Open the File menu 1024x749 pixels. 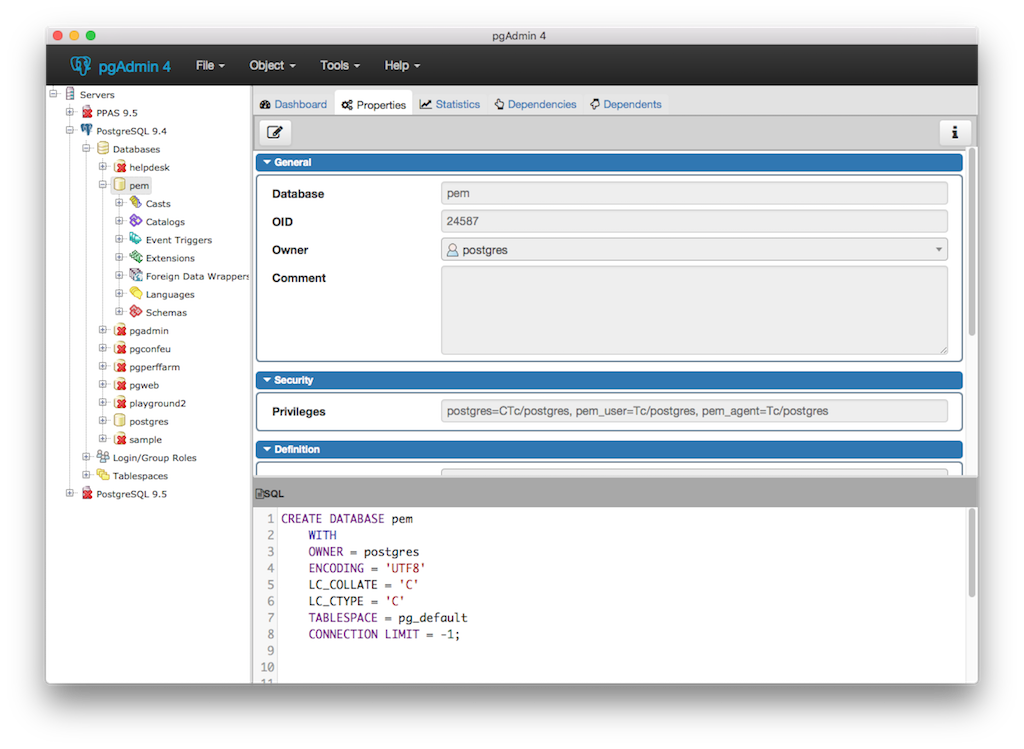click(210, 65)
